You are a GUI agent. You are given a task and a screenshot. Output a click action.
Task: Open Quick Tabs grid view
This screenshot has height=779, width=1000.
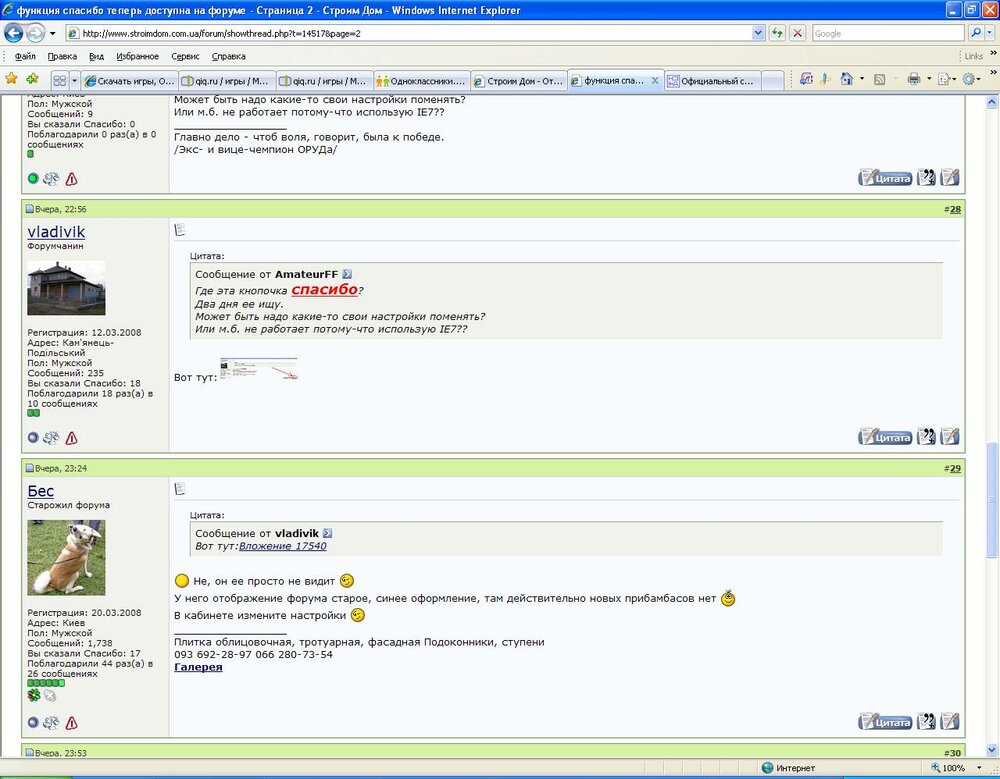pos(59,80)
